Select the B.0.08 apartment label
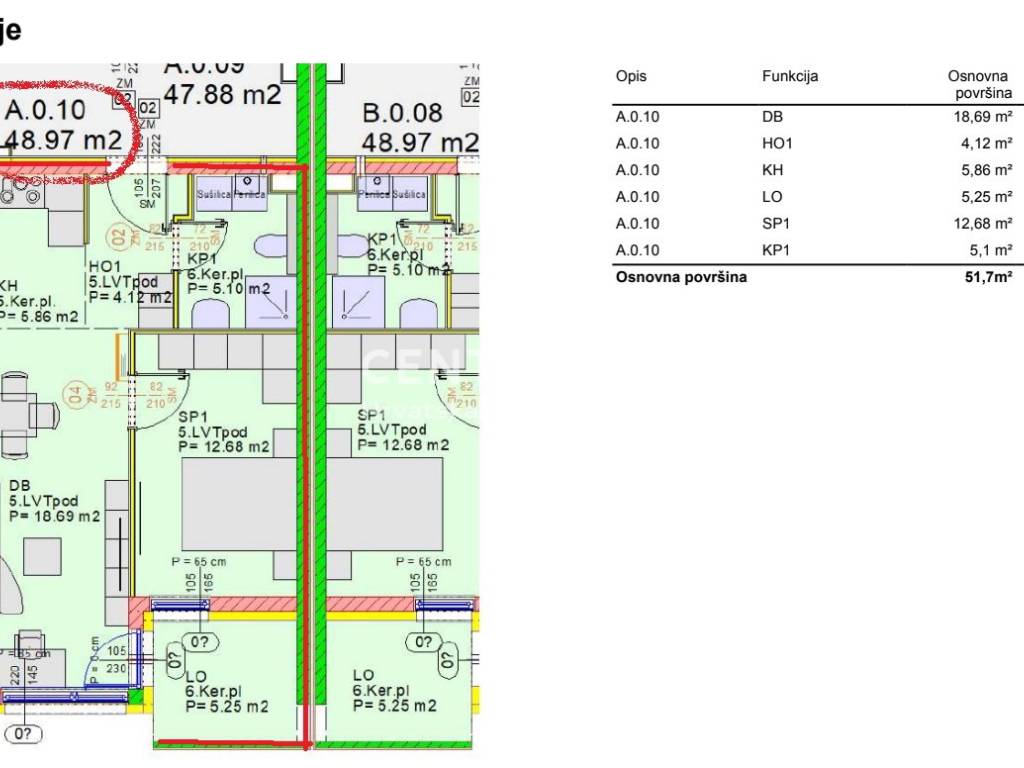1024x768 pixels. 418,128
